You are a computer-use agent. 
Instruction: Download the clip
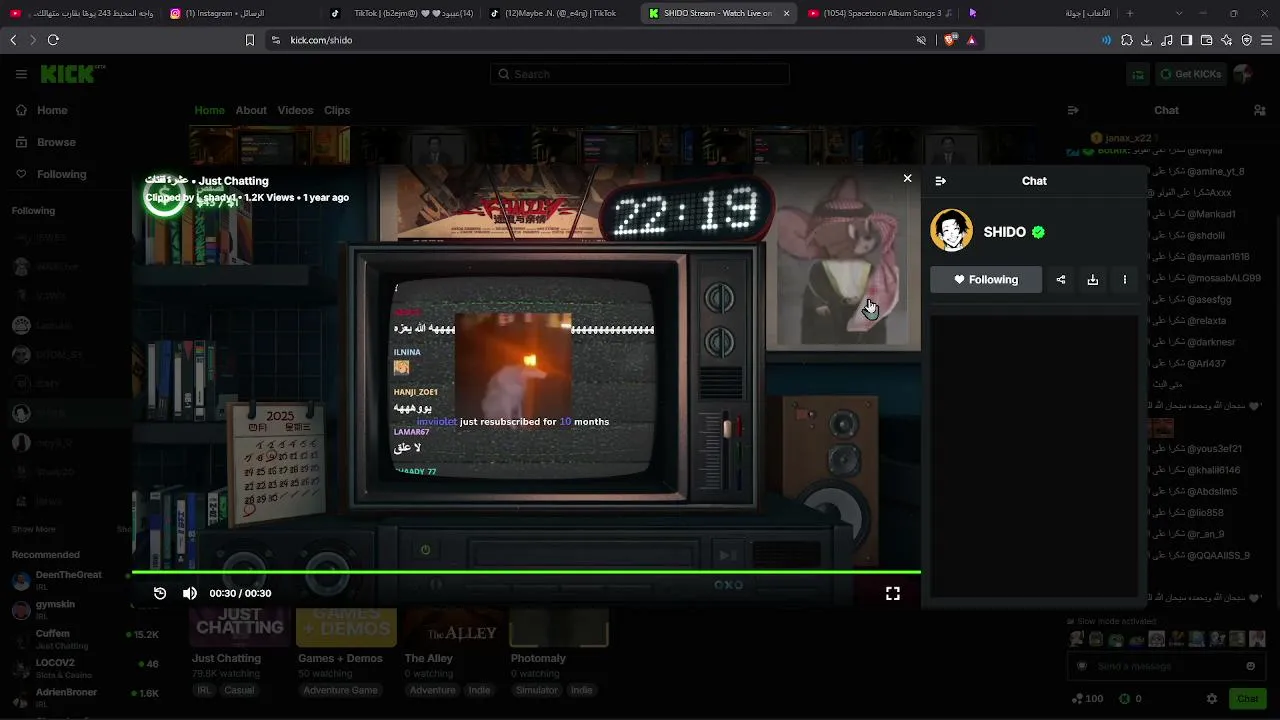tap(1093, 280)
